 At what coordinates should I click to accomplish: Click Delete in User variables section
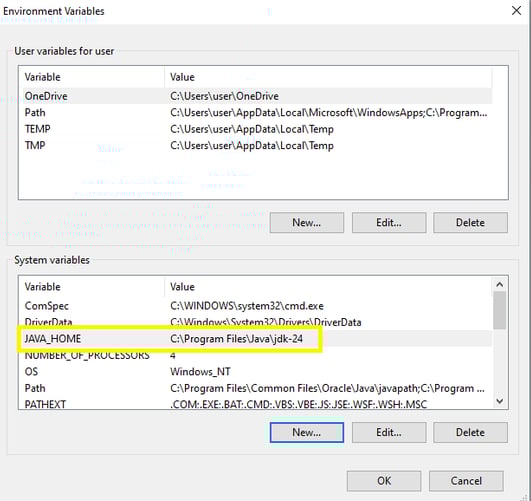[470, 223]
